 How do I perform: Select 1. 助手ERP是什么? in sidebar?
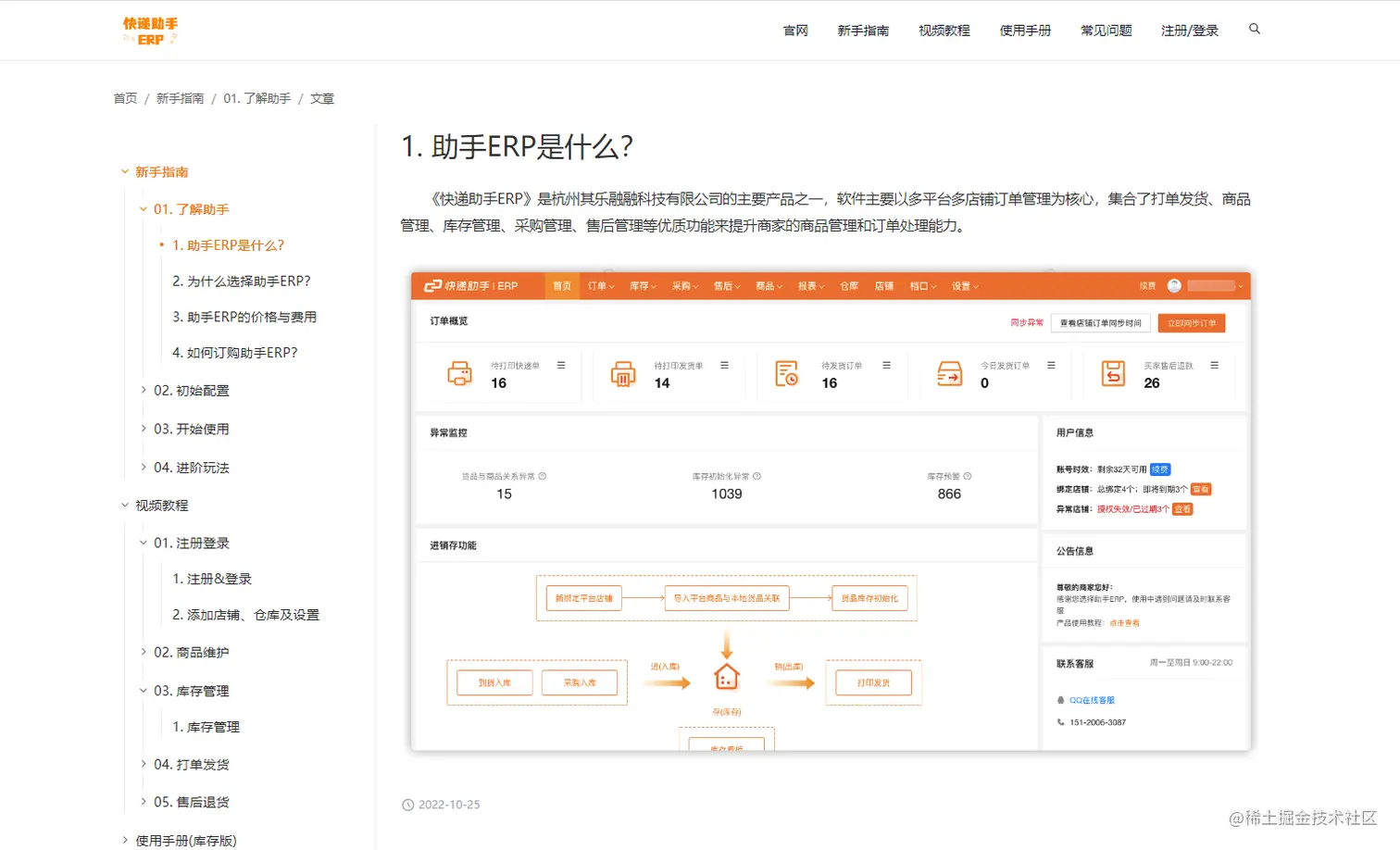coord(228,245)
